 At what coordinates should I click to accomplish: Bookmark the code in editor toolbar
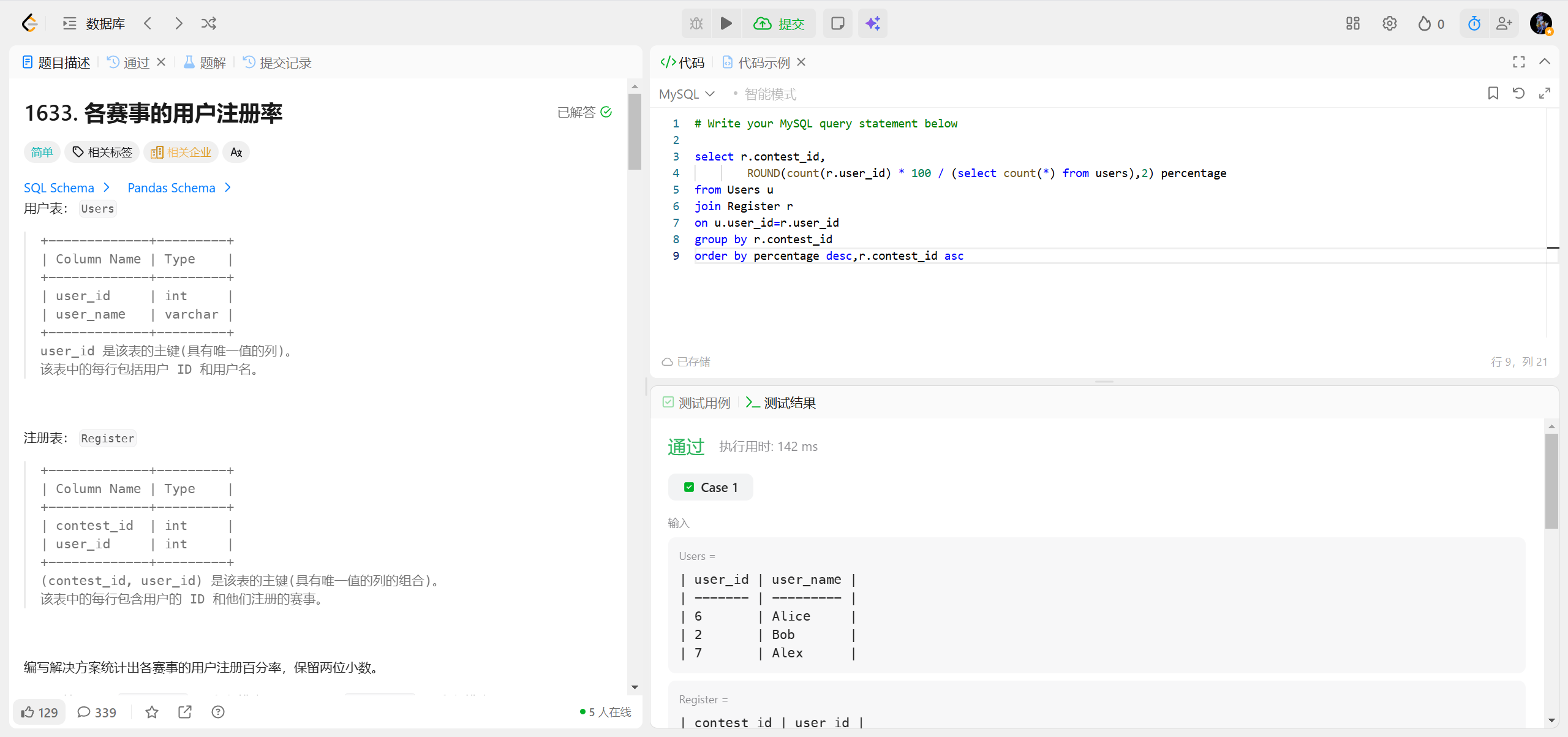coord(1493,93)
